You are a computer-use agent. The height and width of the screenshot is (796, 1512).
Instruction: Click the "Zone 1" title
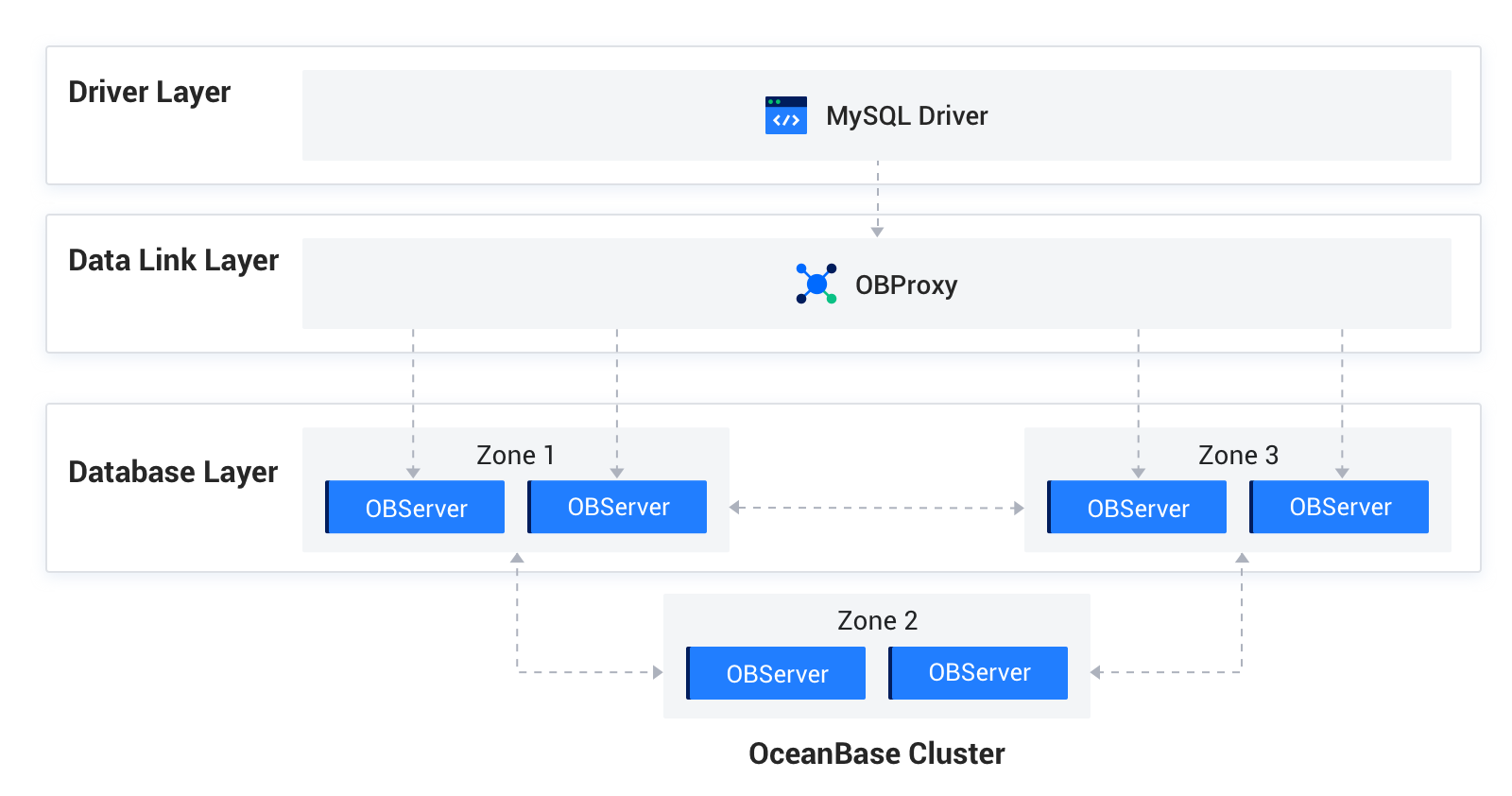[x=515, y=455]
